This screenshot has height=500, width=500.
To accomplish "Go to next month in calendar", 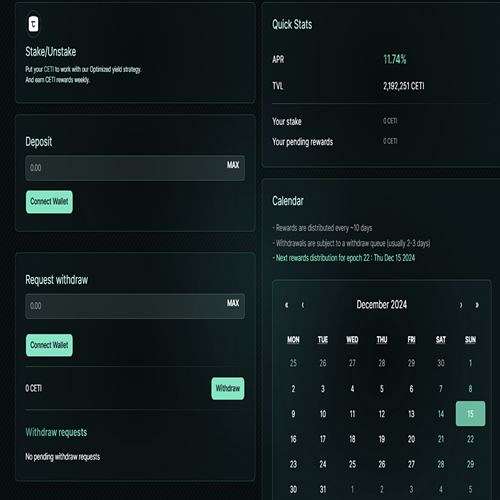I will point(461,305).
